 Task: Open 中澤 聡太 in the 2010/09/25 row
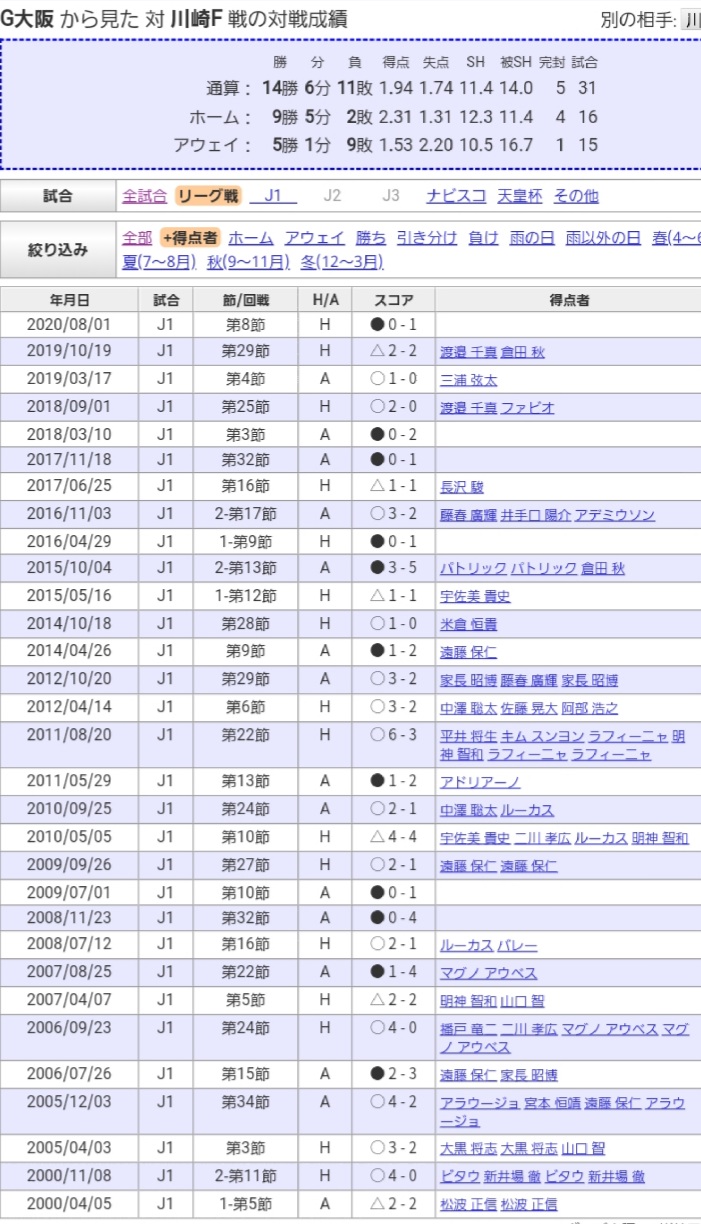469,810
